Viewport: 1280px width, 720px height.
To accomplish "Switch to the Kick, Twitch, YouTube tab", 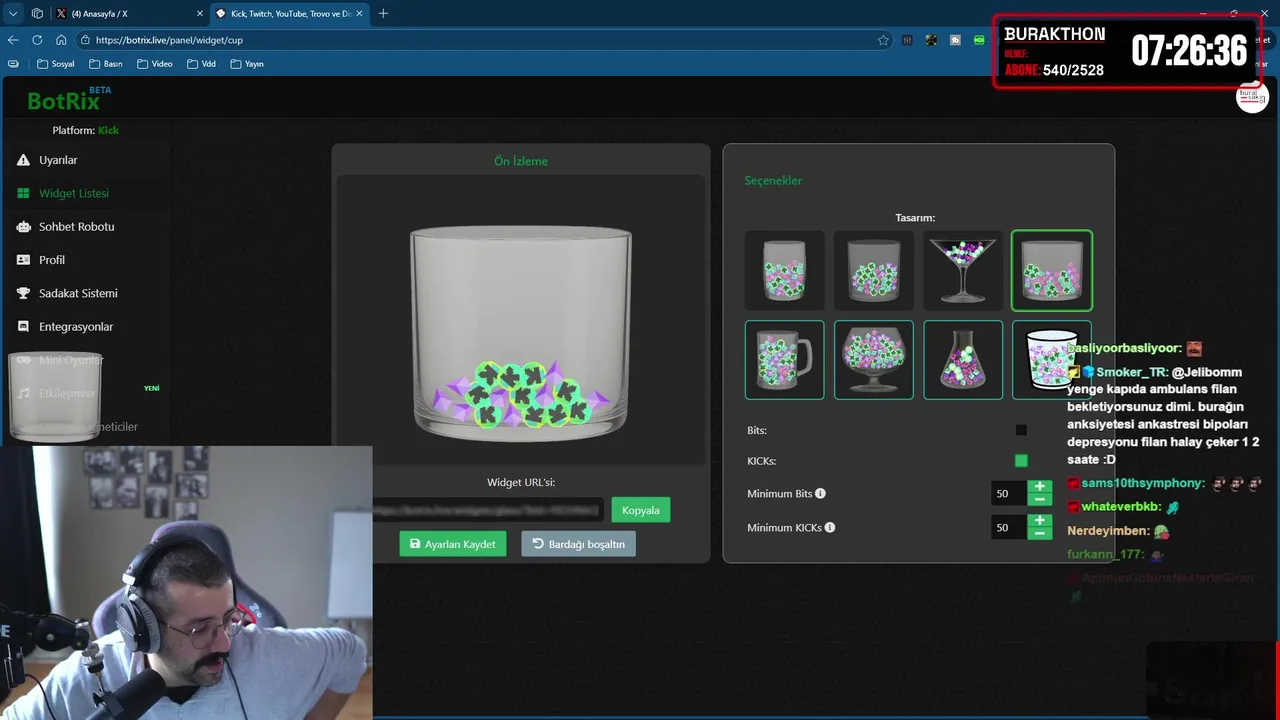I will (290, 14).
